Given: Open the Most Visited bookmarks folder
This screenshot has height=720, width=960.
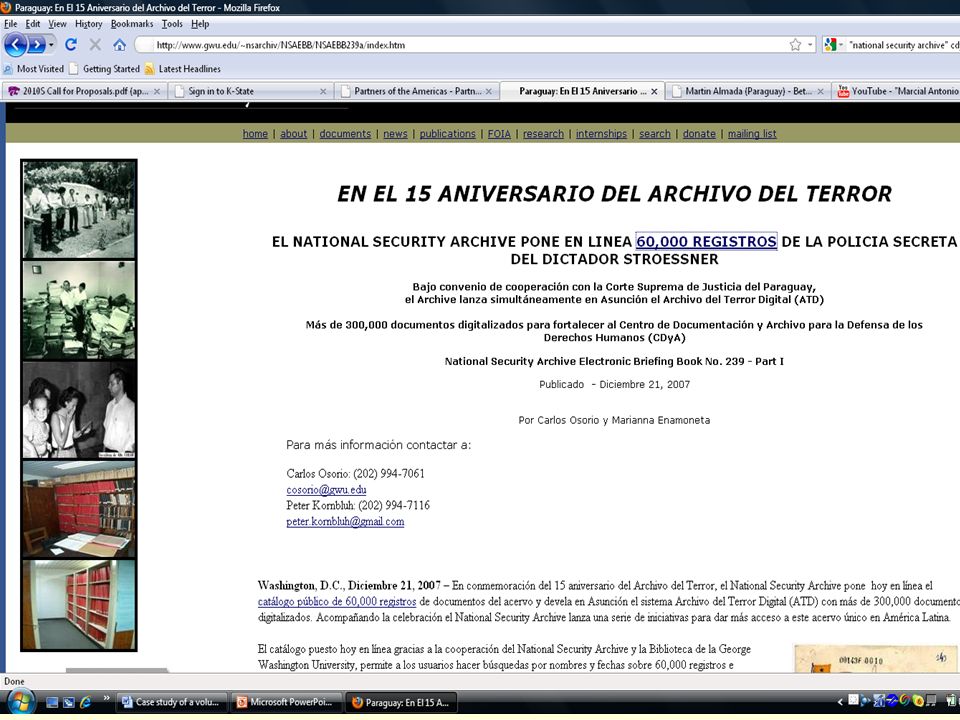Looking at the screenshot, I should 34,69.
